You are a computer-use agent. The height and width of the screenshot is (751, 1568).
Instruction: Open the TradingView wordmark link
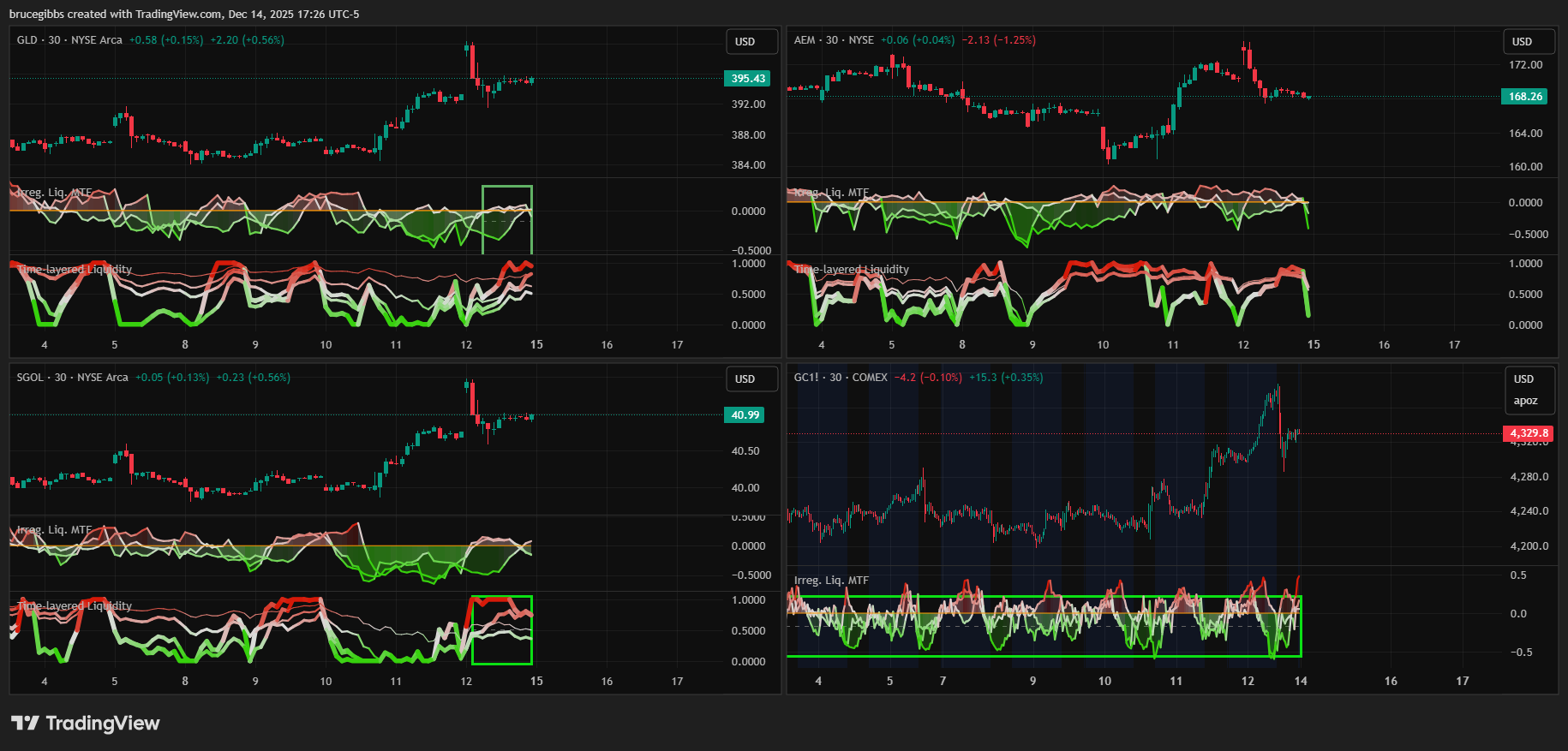click(102, 723)
